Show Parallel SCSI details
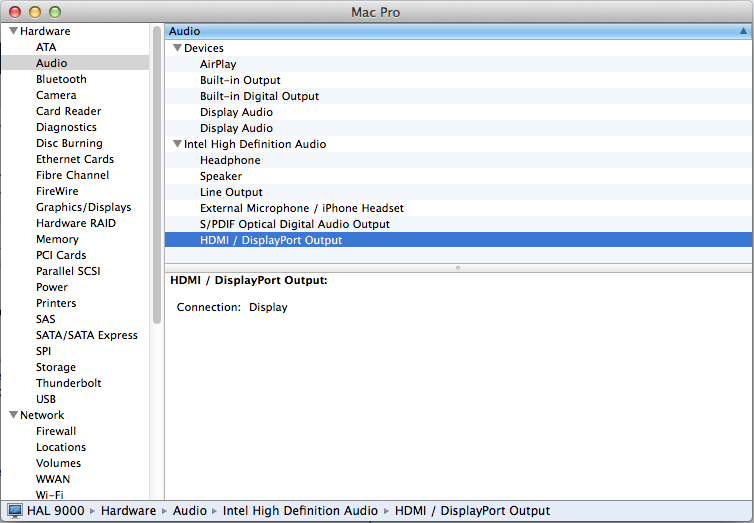Screen dimensions: 754x523 point(68,271)
